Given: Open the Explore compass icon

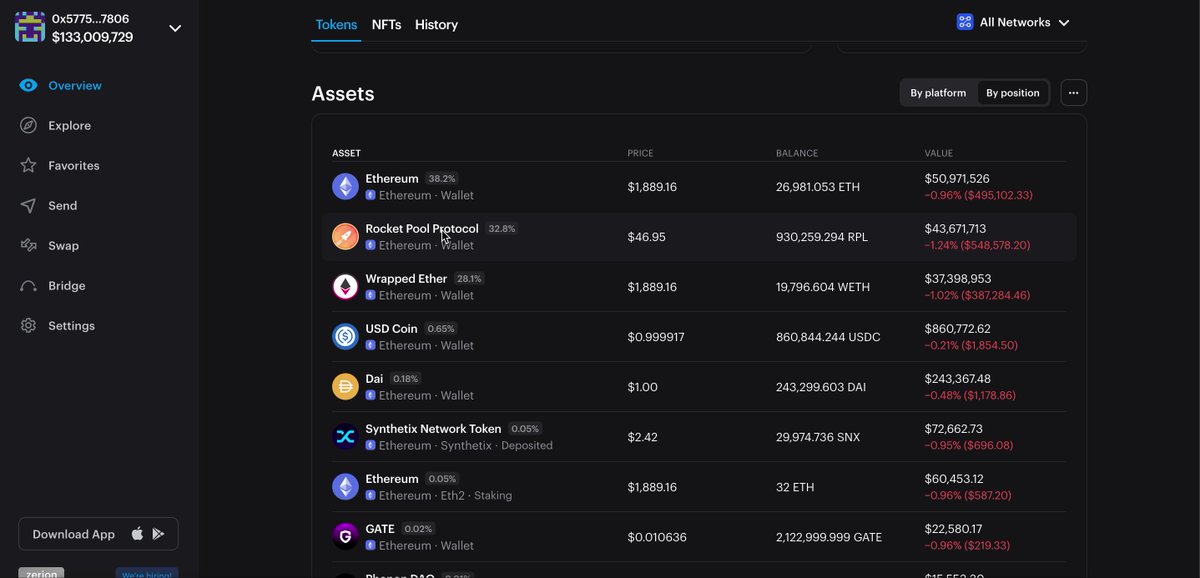Looking at the screenshot, I should tap(28, 126).
